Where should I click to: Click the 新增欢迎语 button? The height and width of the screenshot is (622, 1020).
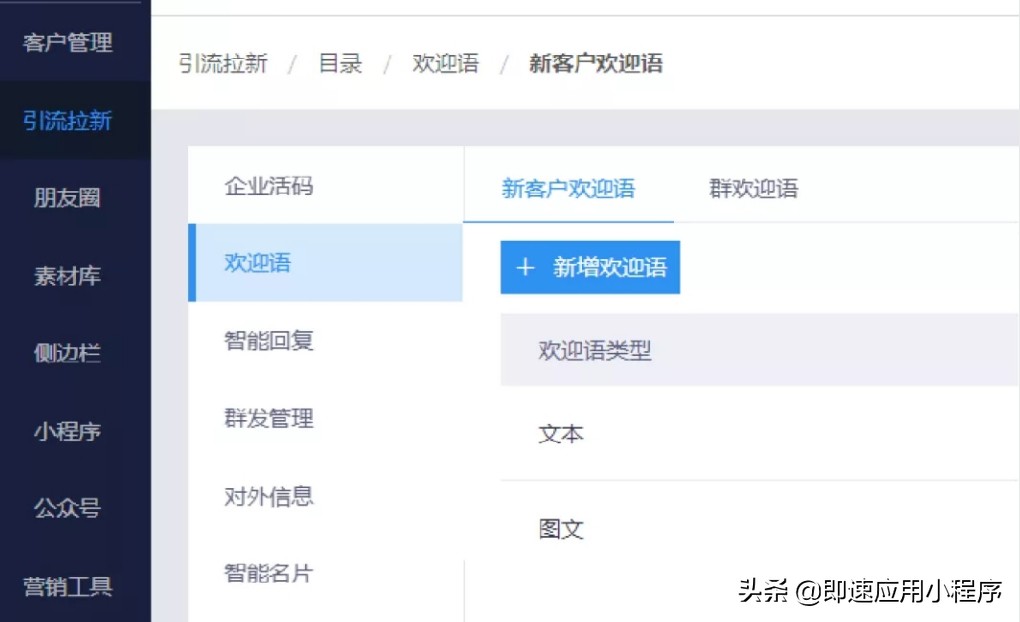click(590, 267)
